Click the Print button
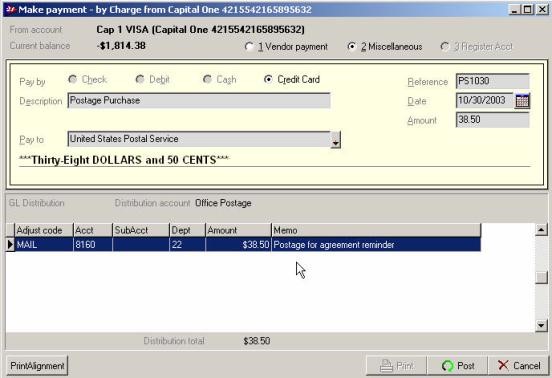The height and width of the screenshot is (378, 552). [x=396, y=366]
